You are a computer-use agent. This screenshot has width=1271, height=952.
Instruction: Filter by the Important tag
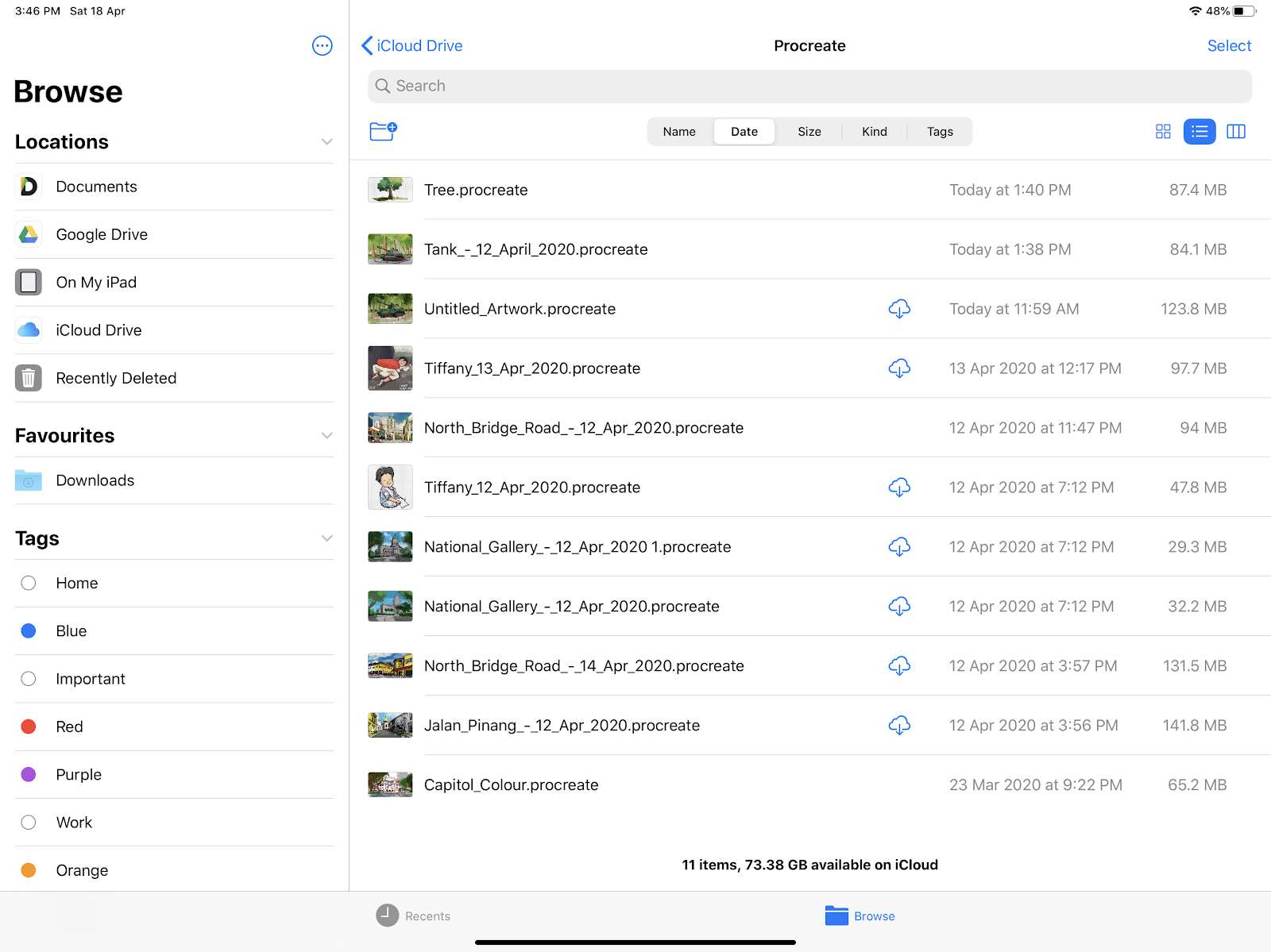174,679
